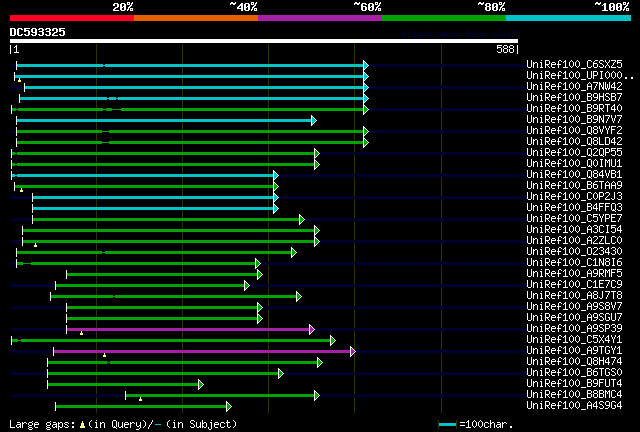Select the UniRef100_O23430 label

click(574, 252)
